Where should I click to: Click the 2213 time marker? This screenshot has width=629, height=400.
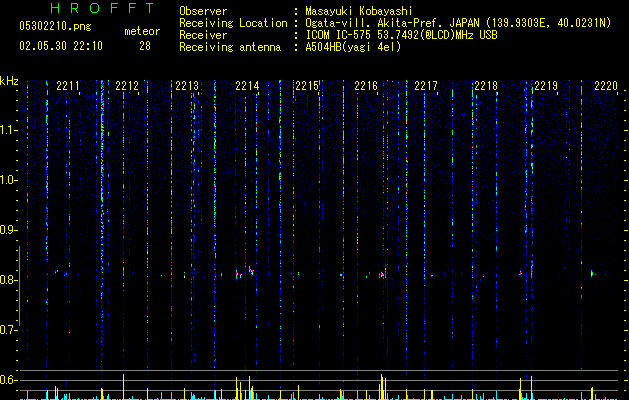(187, 86)
